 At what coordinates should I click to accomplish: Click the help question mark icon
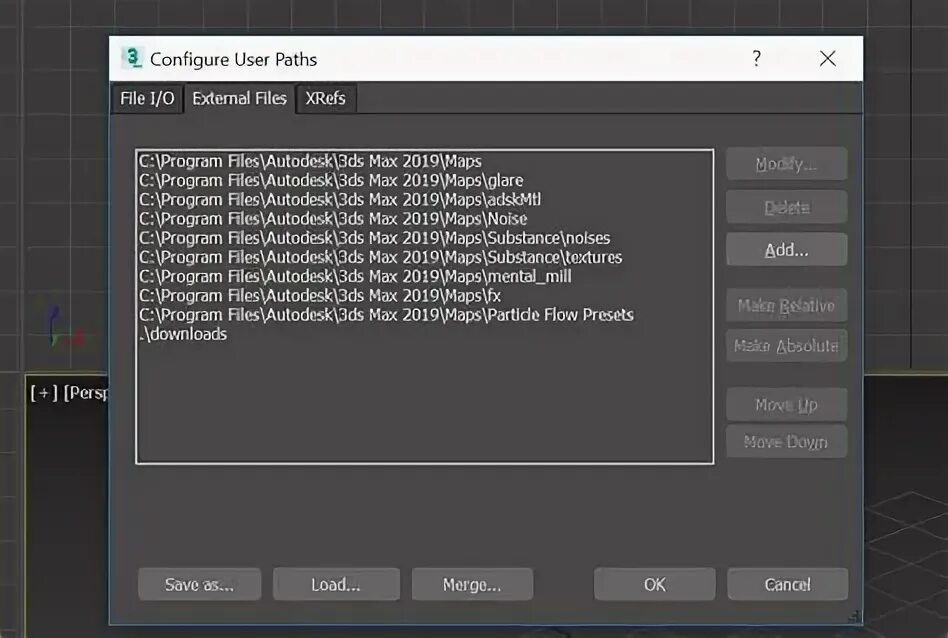click(756, 59)
